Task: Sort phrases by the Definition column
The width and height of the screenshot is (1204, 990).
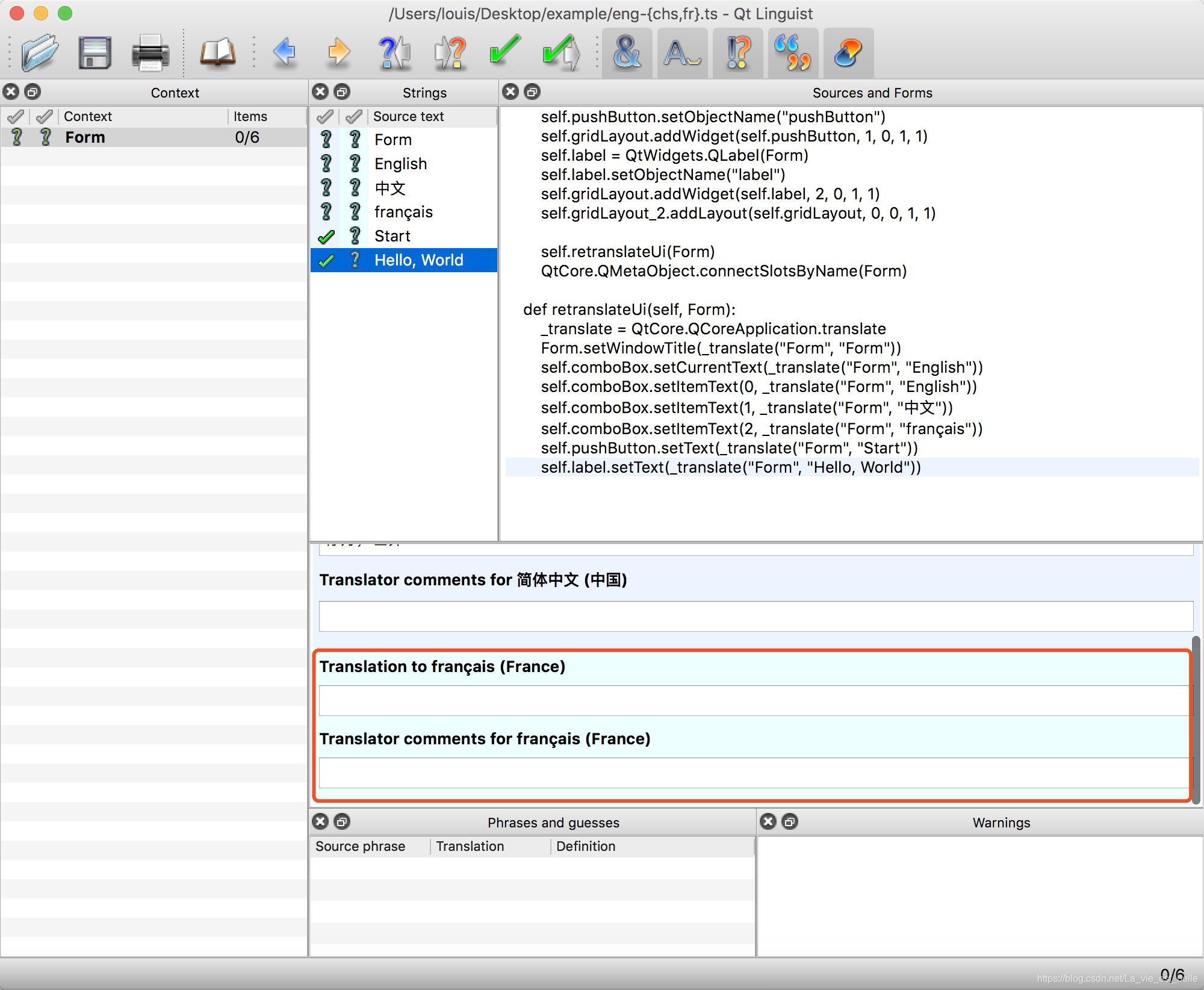Action: point(586,847)
